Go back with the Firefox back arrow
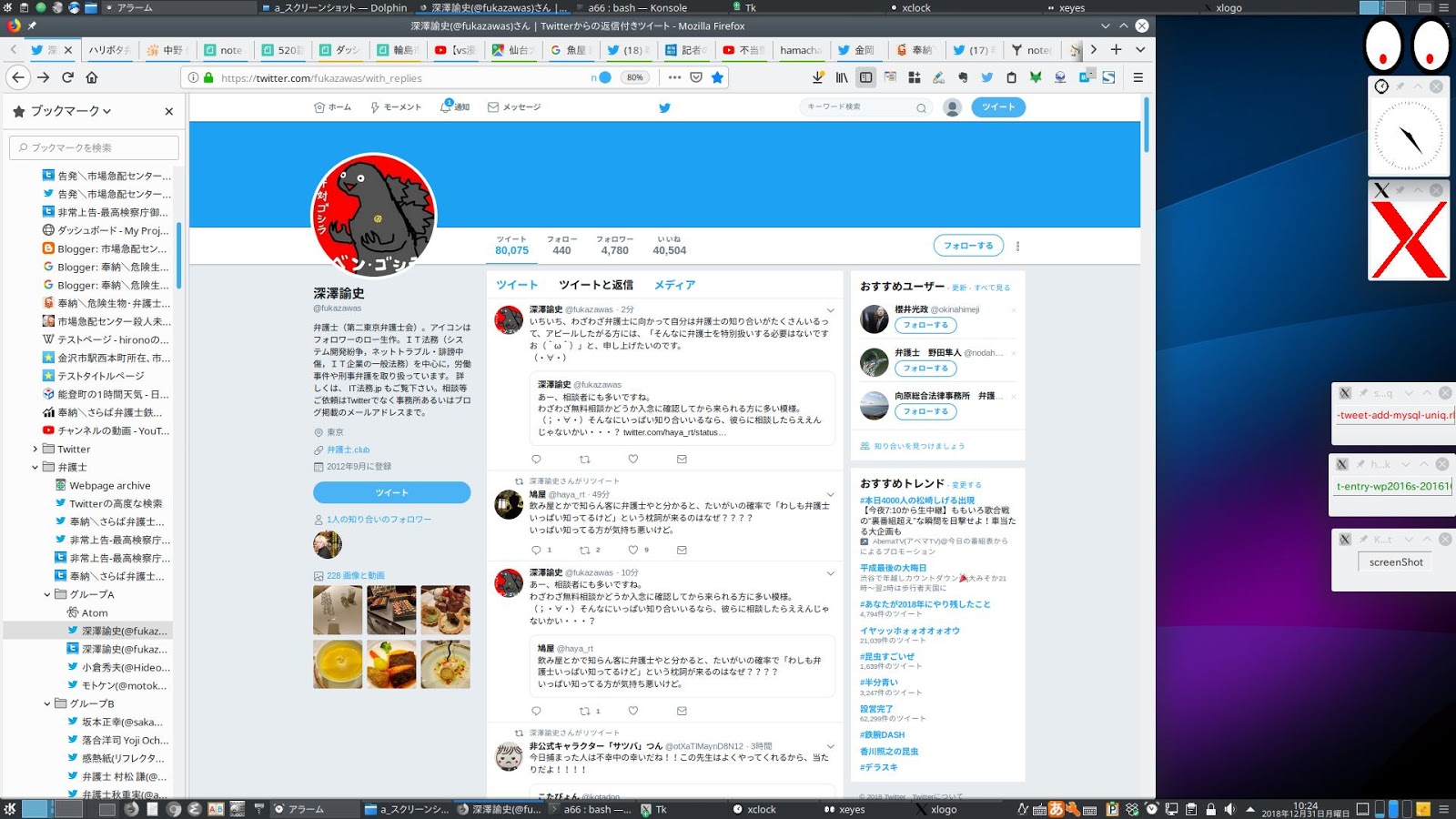Screen dimensions: 1456x819 click(18, 77)
